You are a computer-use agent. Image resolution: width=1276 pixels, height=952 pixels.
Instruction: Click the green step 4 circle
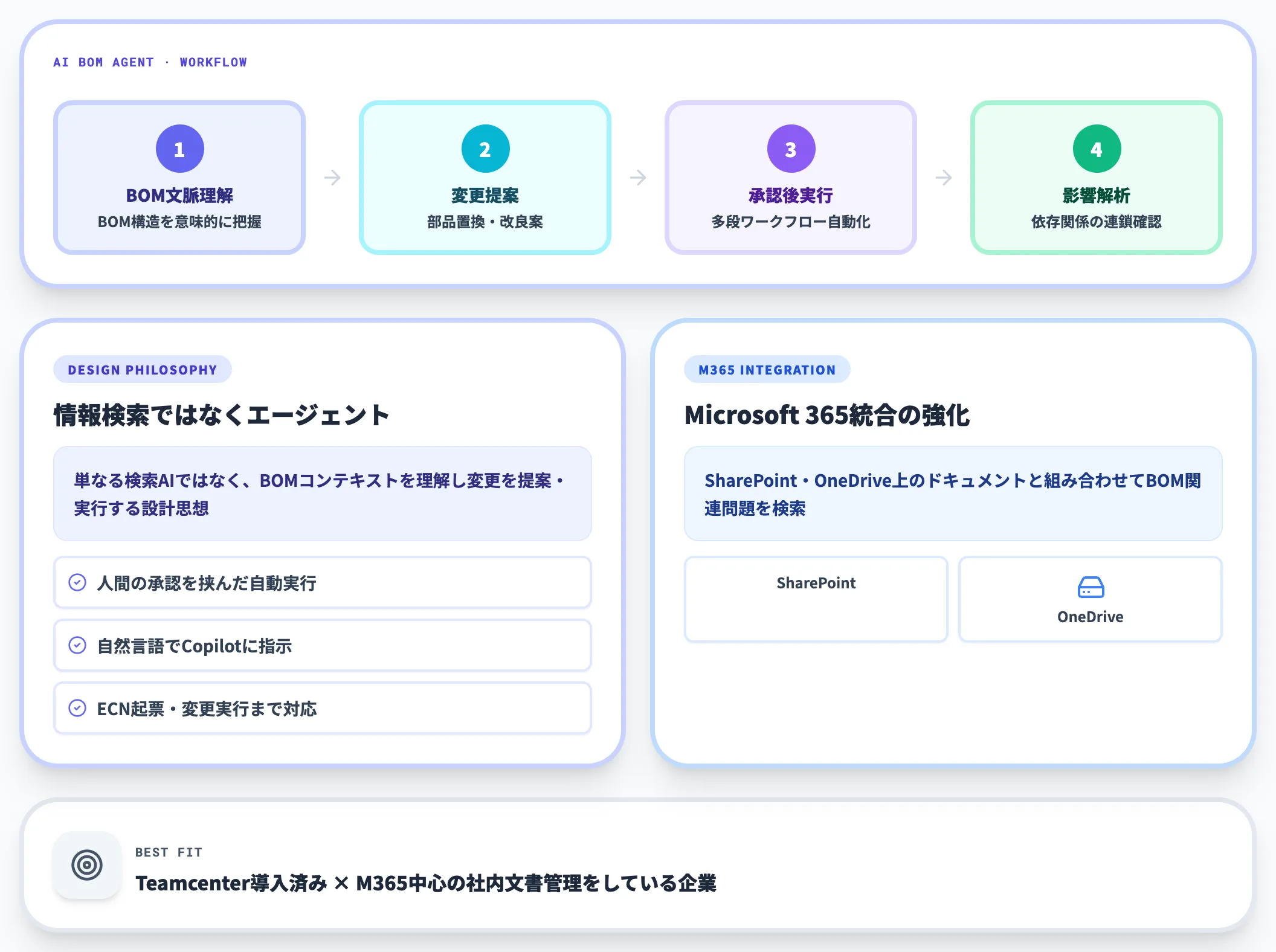(1097, 149)
